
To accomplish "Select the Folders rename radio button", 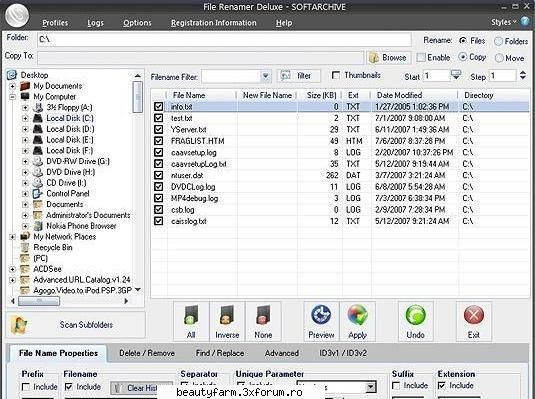I will coord(498,41).
